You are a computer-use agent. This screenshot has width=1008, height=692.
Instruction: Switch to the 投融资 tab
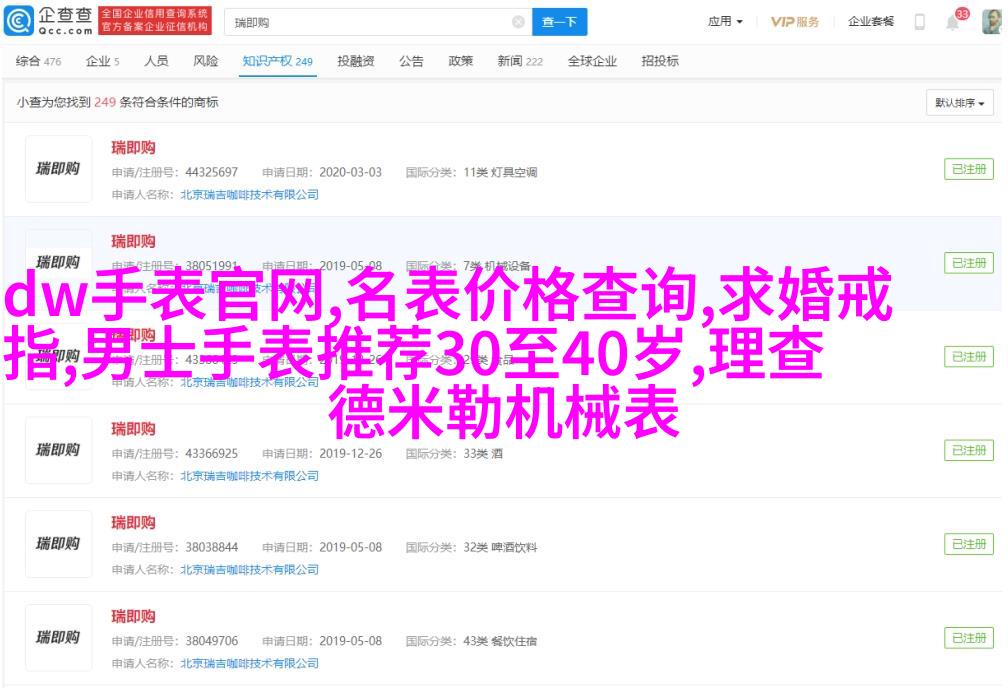(356, 61)
